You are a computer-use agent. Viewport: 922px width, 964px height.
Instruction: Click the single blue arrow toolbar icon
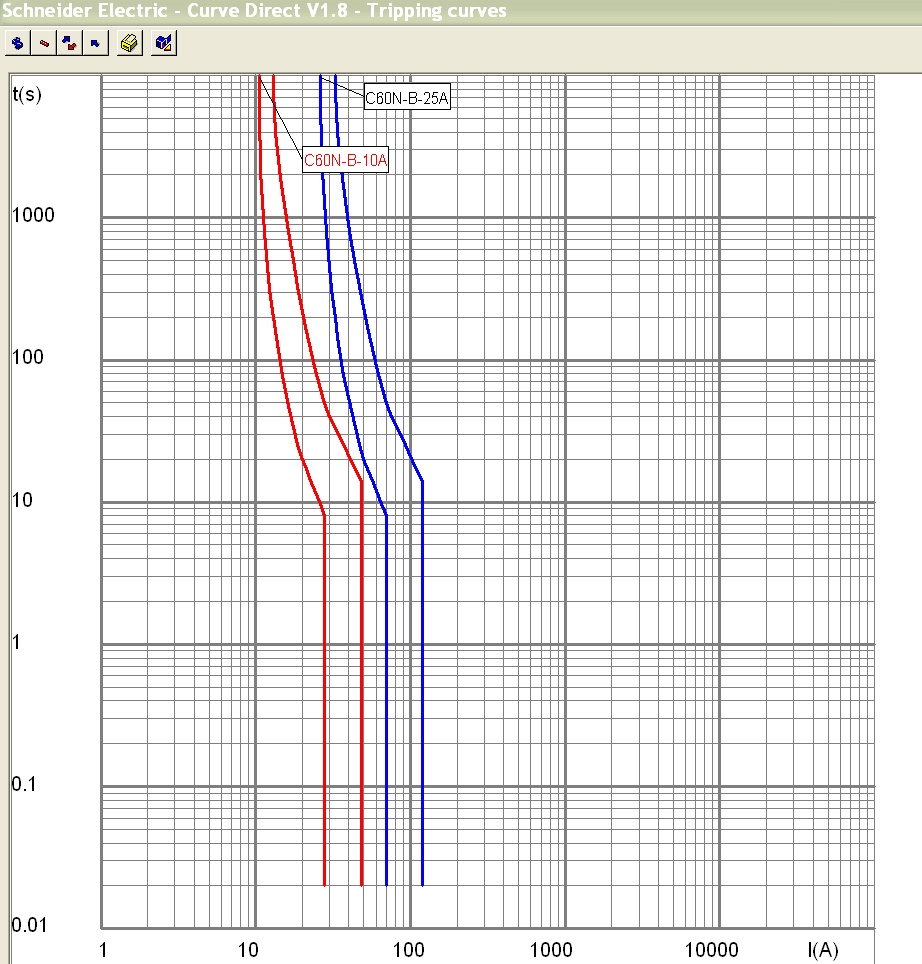95,44
